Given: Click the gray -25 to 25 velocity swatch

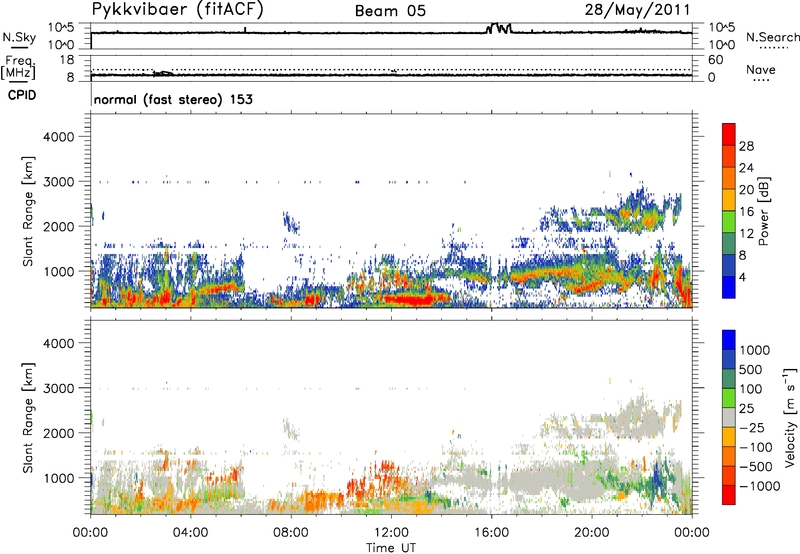Looking at the screenshot, I should 729,417.
